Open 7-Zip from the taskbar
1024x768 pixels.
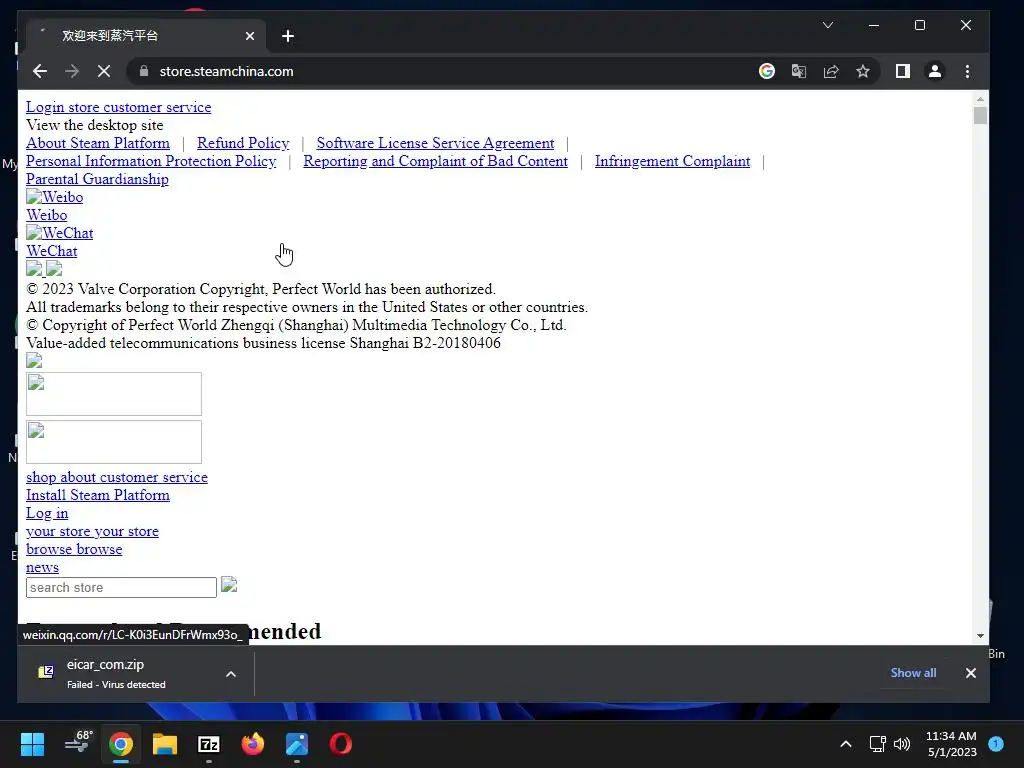tap(209, 744)
